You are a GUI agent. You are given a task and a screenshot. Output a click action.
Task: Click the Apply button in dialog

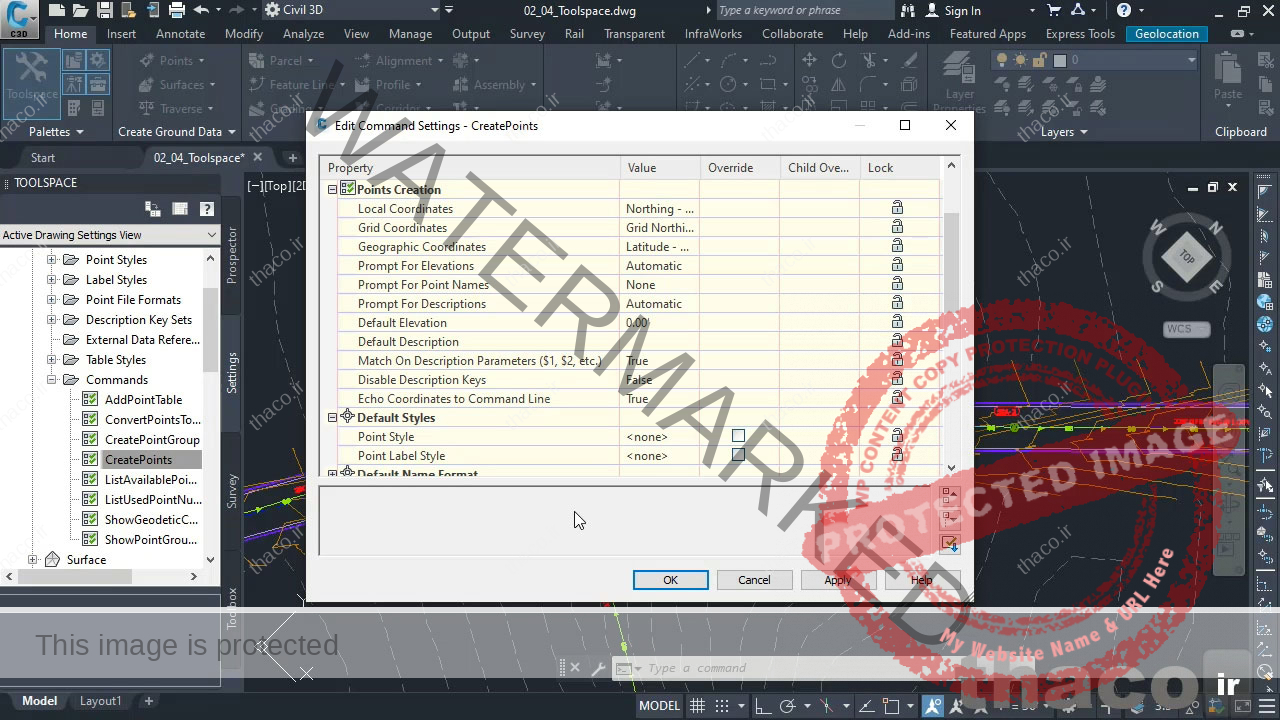838,580
